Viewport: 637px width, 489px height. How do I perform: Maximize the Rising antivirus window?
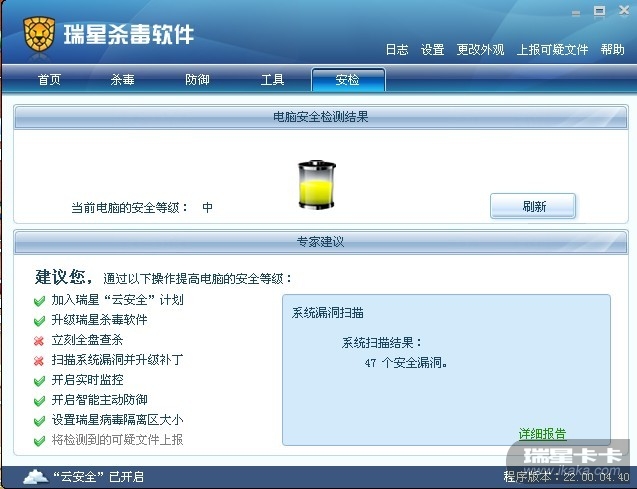[599, 11]
